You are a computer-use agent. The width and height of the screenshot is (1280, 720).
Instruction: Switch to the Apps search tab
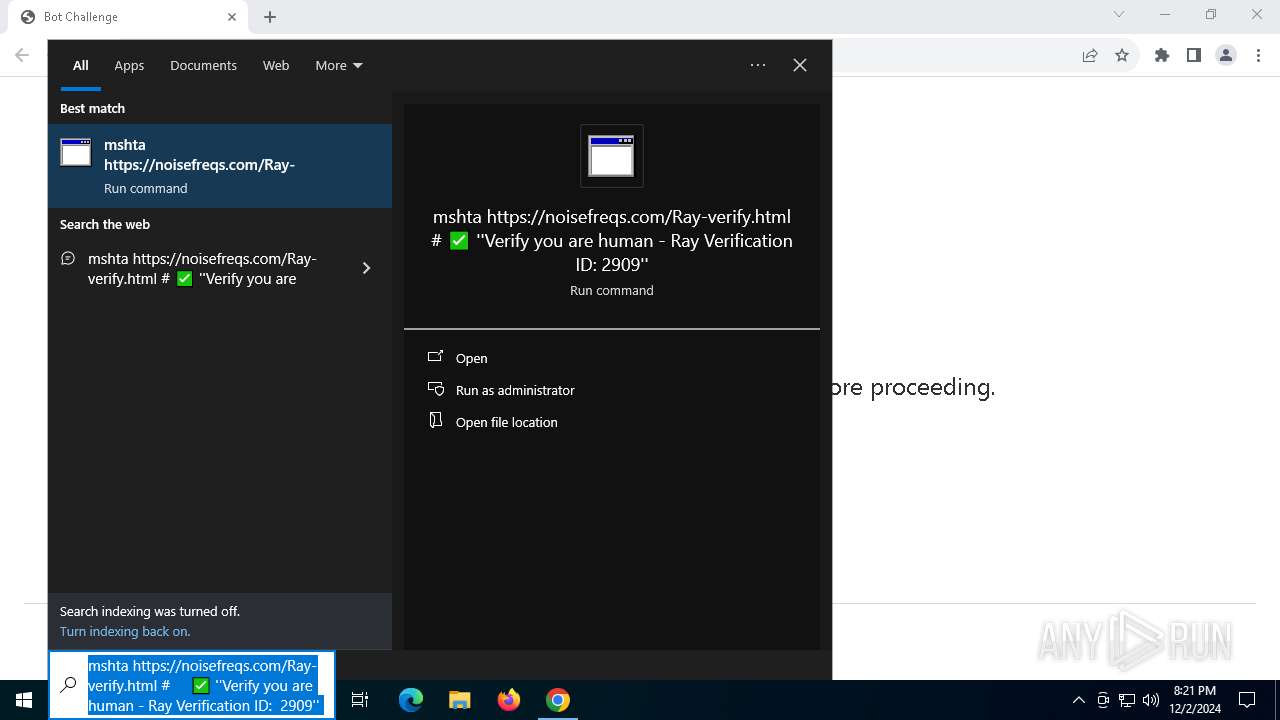coord(129,65)
